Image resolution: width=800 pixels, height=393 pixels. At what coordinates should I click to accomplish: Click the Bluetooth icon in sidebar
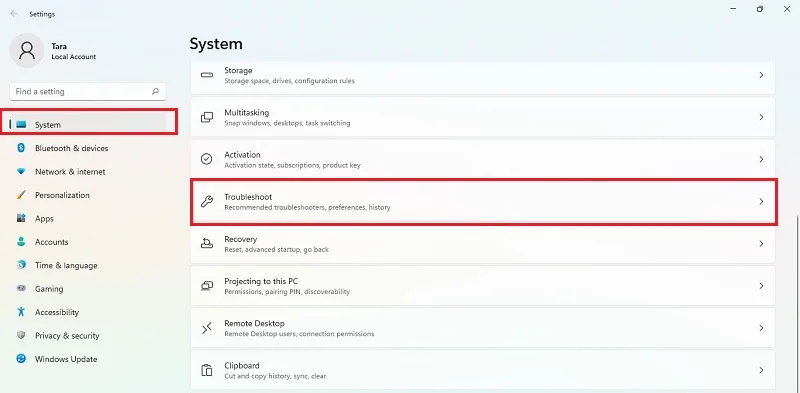pyautogui.click(x=21, y=148)
